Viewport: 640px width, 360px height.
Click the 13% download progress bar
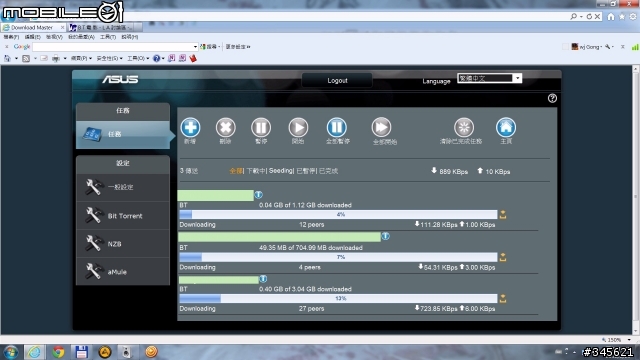[338, 299]
